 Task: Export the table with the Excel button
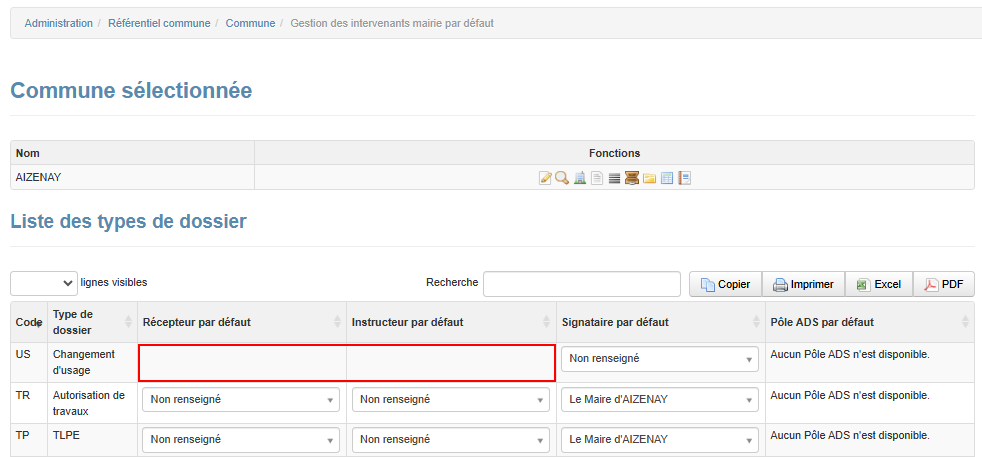(x=878, y=284)
